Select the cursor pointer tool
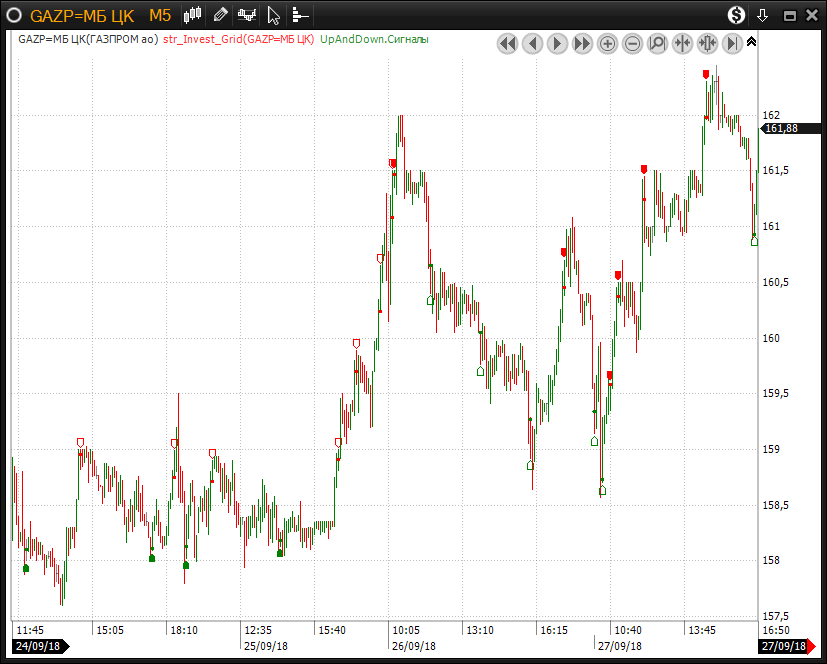 tap(274, 15)
